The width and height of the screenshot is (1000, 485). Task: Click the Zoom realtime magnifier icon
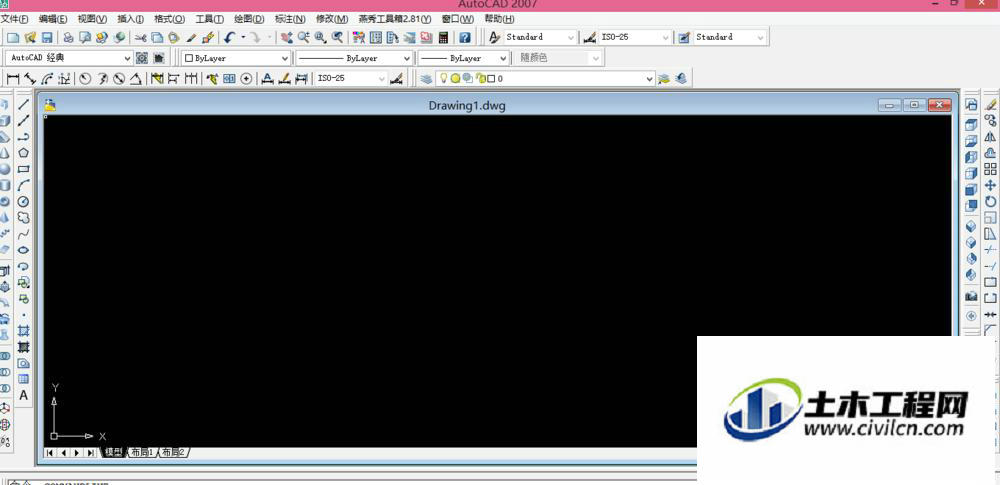coord(304,38)
